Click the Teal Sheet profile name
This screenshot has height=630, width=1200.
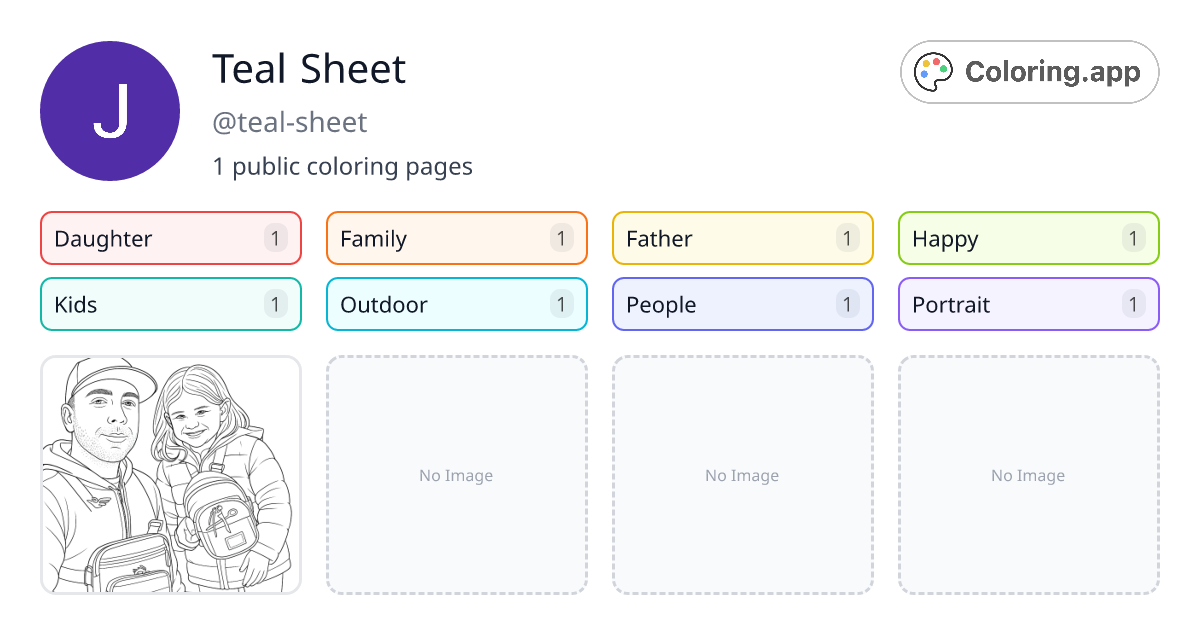(x=309, y=69)
